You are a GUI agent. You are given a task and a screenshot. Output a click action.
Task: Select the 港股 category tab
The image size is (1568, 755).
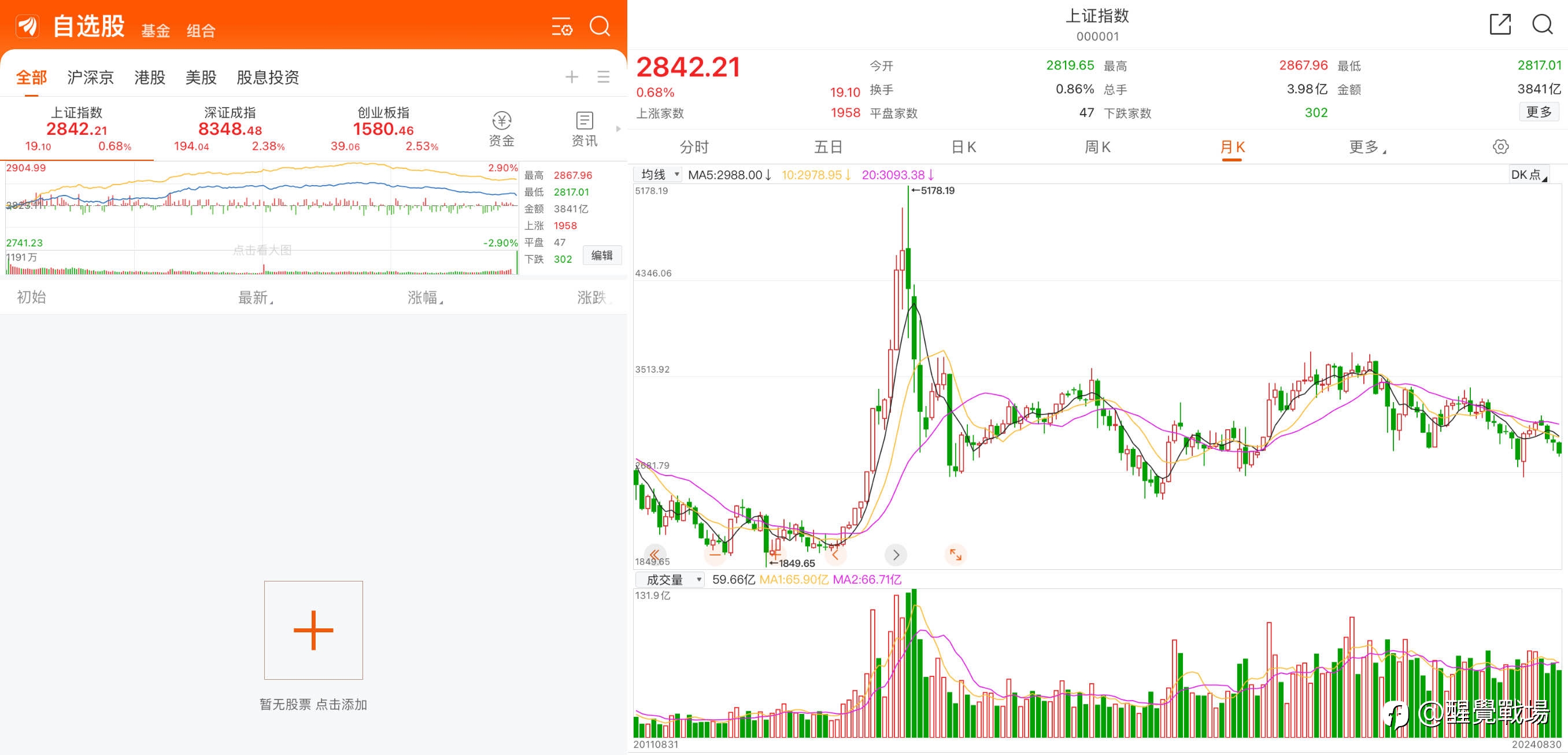point(150,78)
